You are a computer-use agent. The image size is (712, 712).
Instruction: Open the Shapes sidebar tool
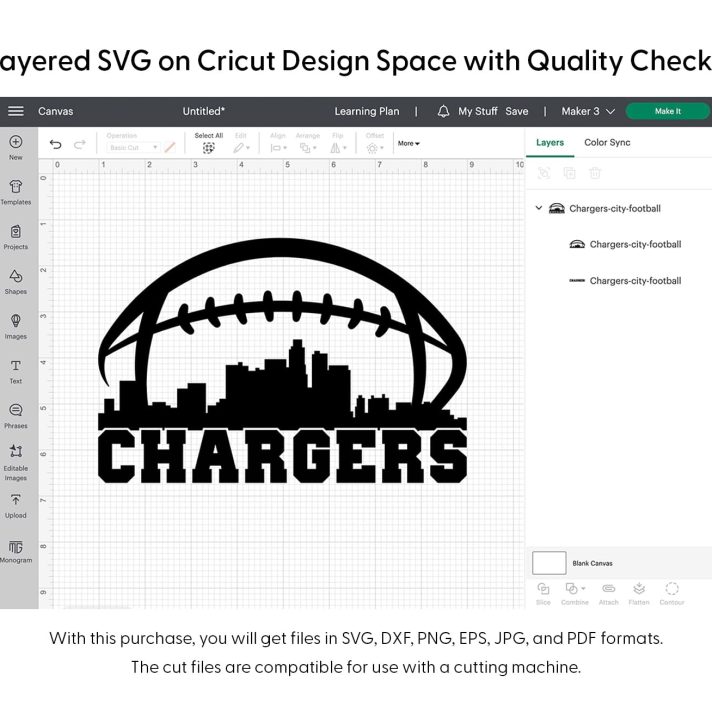coord(15,282)
